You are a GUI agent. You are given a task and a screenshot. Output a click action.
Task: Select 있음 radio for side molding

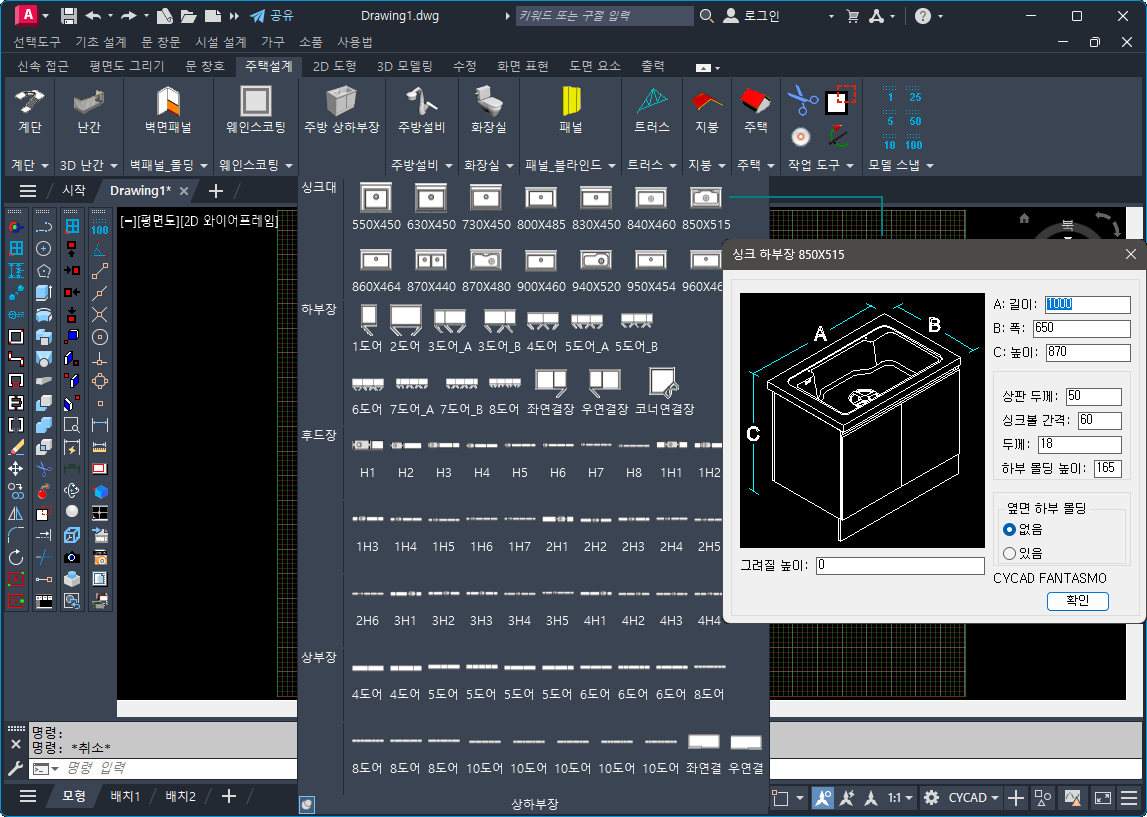pos(1010,553)
